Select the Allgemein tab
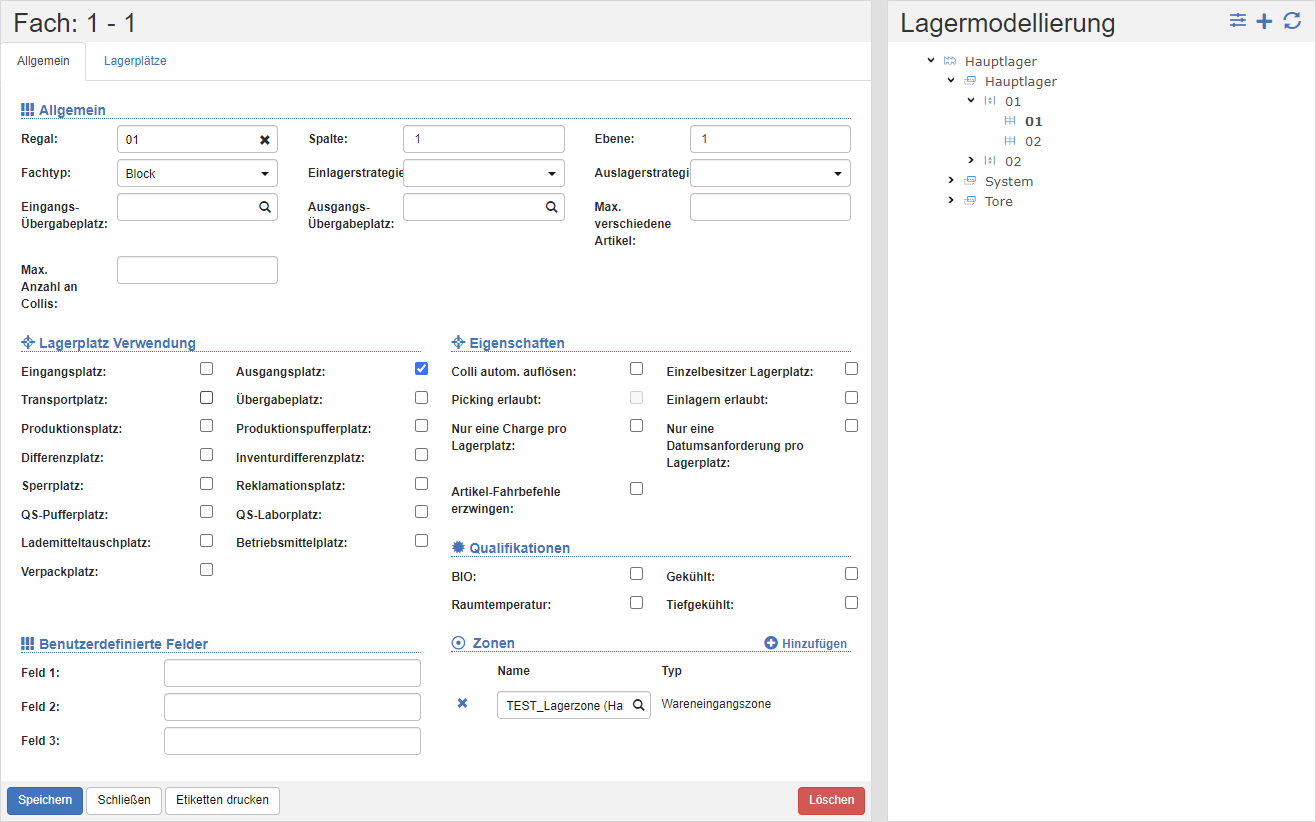The width and height of the screenshot is (1316, 822). (x=43, y=61)
